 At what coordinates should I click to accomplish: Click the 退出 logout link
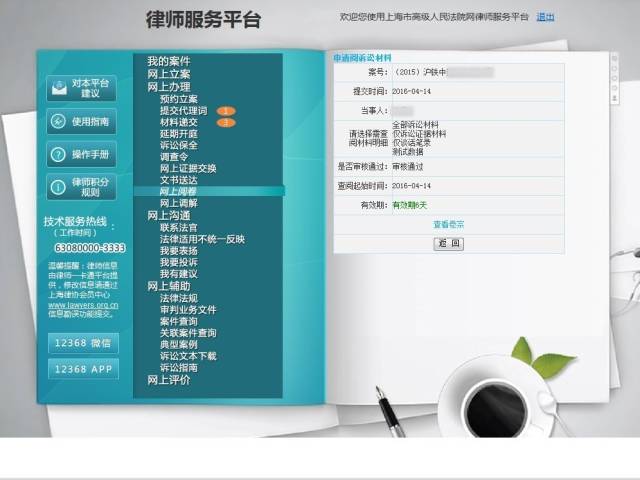click(545, 18)
